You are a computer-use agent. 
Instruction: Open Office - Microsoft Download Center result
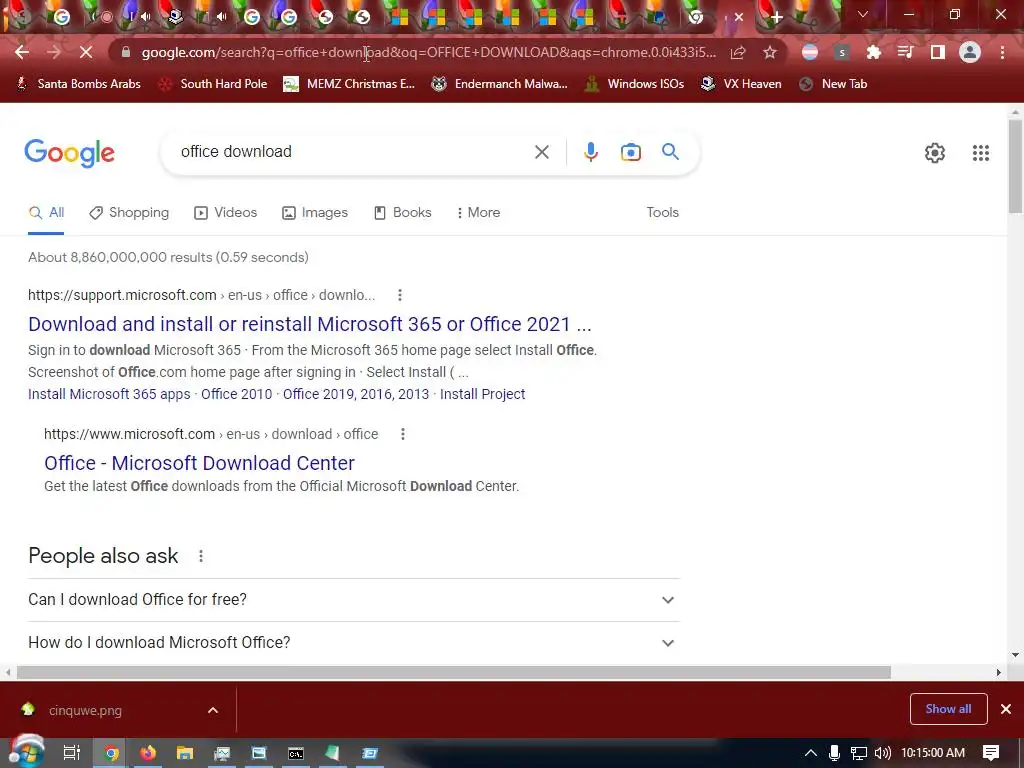click(199, 463)
